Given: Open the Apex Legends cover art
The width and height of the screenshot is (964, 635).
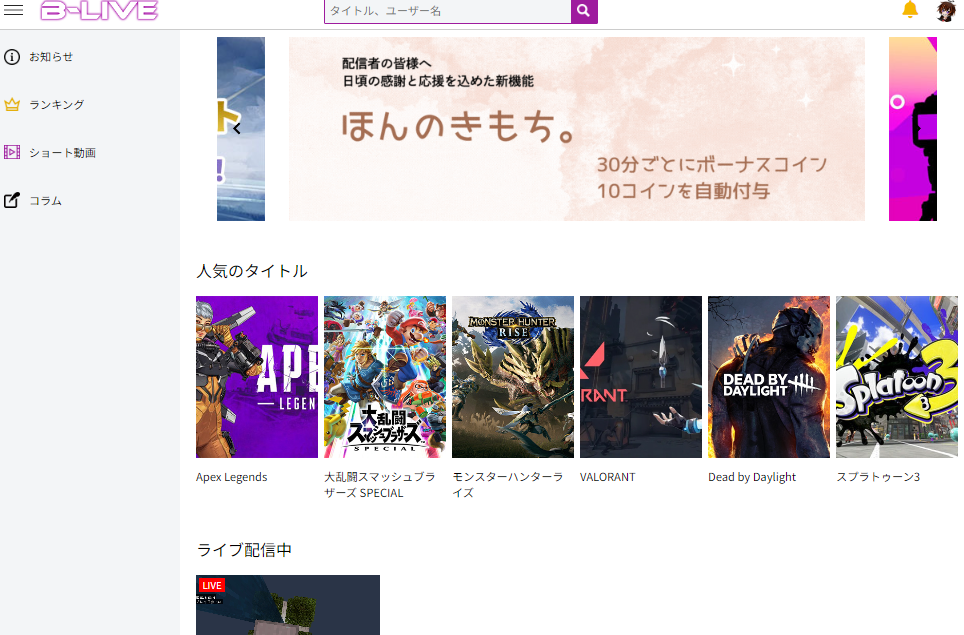Looking at the screenshot, I should tap(257, 377).
